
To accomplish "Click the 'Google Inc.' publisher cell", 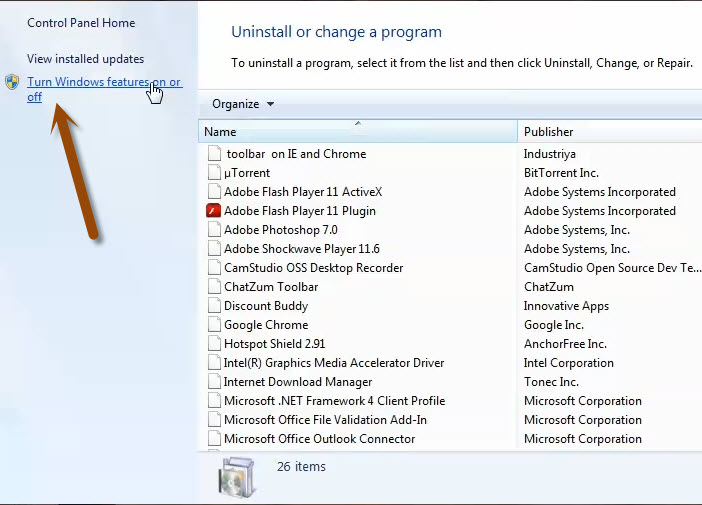I will point(554,325).
